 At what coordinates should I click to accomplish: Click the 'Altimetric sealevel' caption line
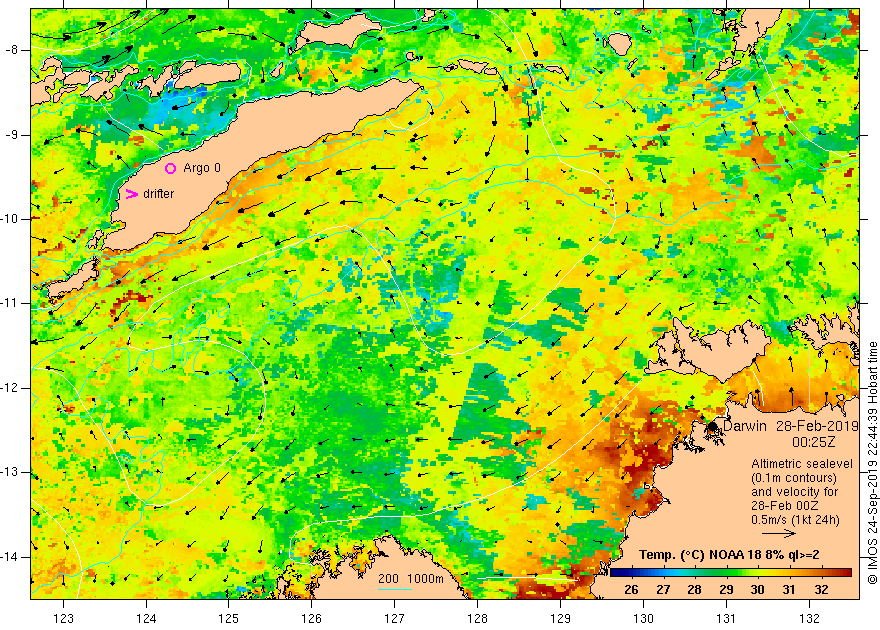(x=802, y=464)
